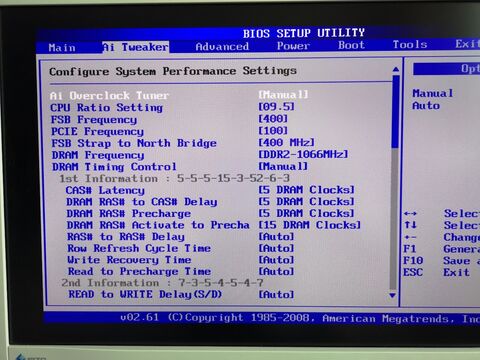Select CAS# Latency setting
This screenshot has width=480, height=360.
(105, 190)
